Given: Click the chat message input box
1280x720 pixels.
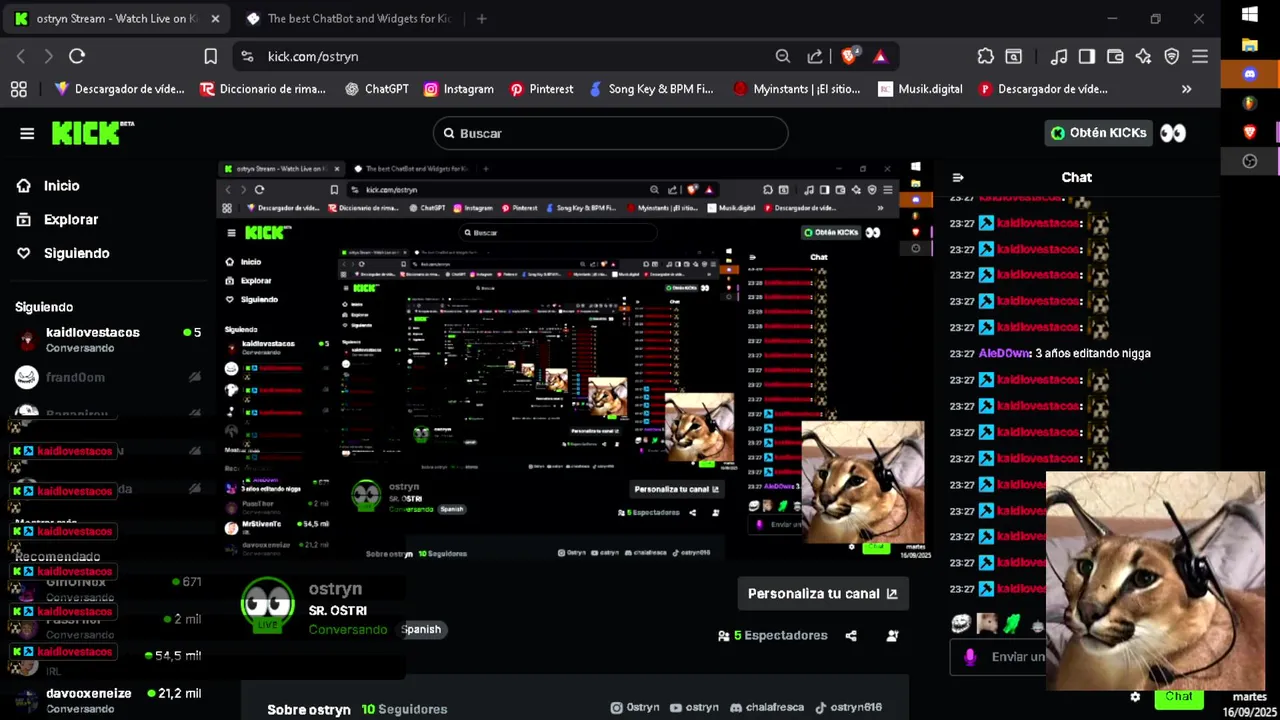Looking at the screenshot, I should click(x=1000, y=657).
